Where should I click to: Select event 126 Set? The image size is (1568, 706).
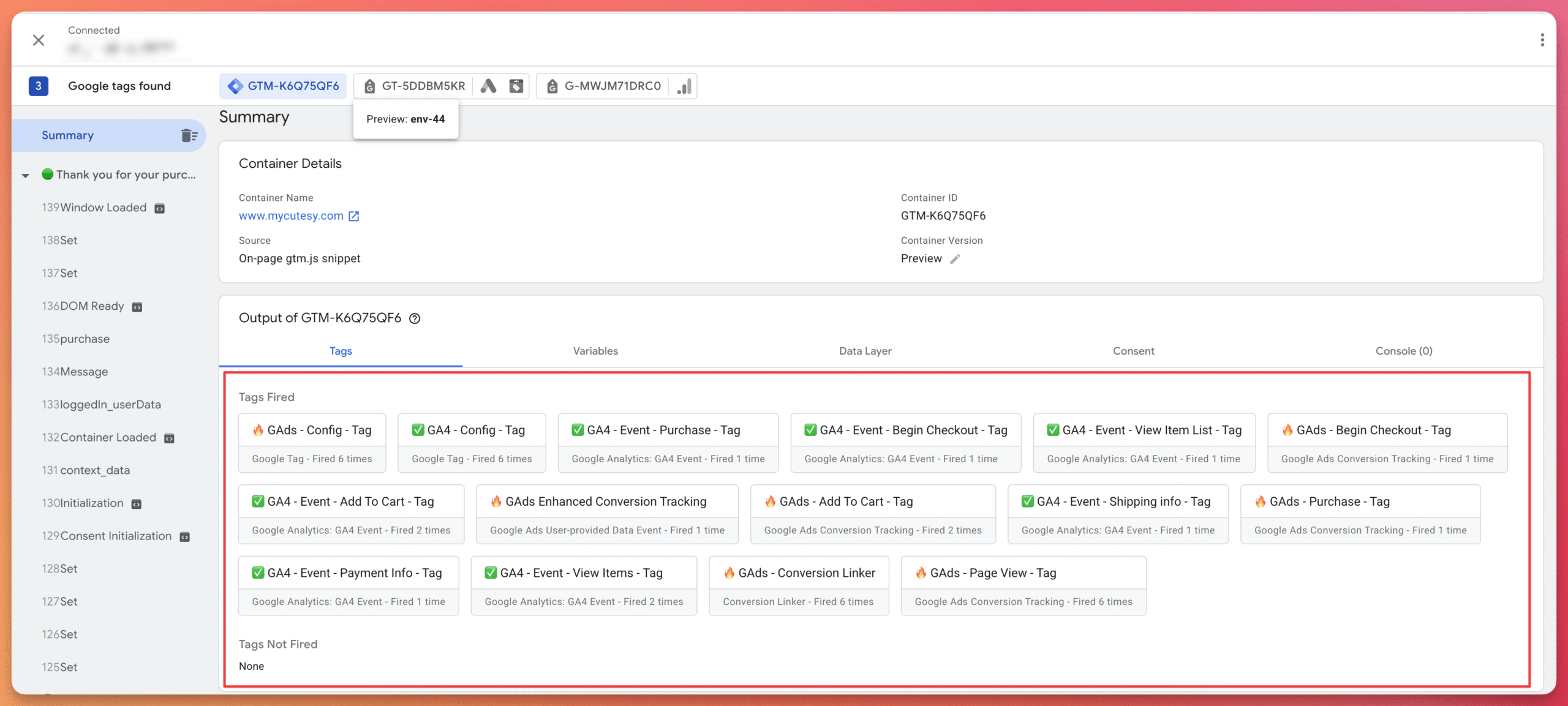tap(59, 634)
